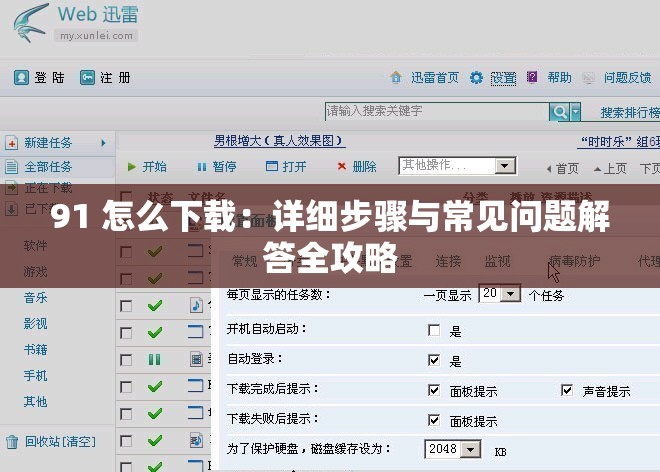Viewport: 660px width, 472px height.
Task: Click the Web 迅雷 logo
Action: [76, 22]
